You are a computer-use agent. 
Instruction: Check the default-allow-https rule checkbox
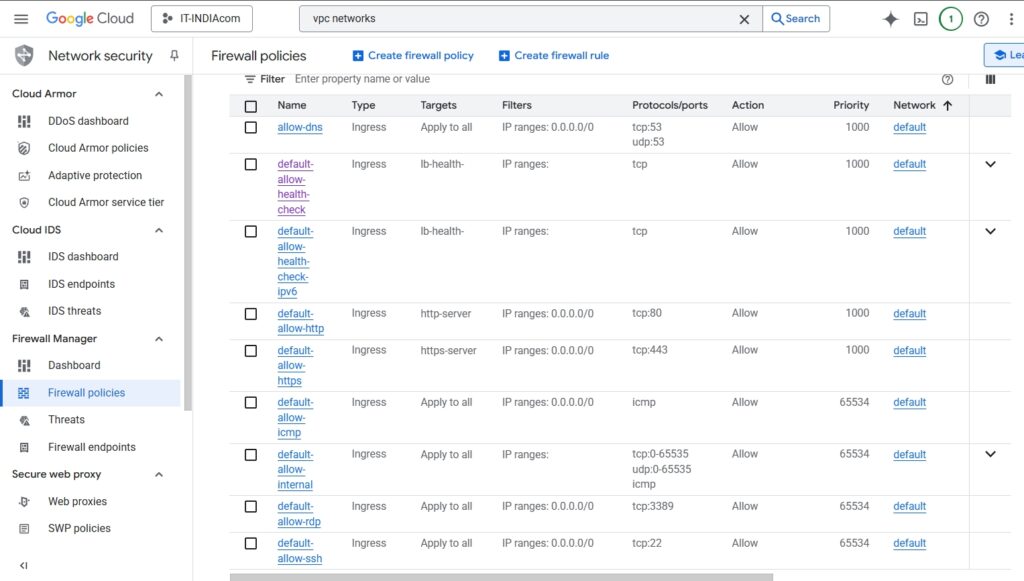pyautogui.click(x=251, y=351)
